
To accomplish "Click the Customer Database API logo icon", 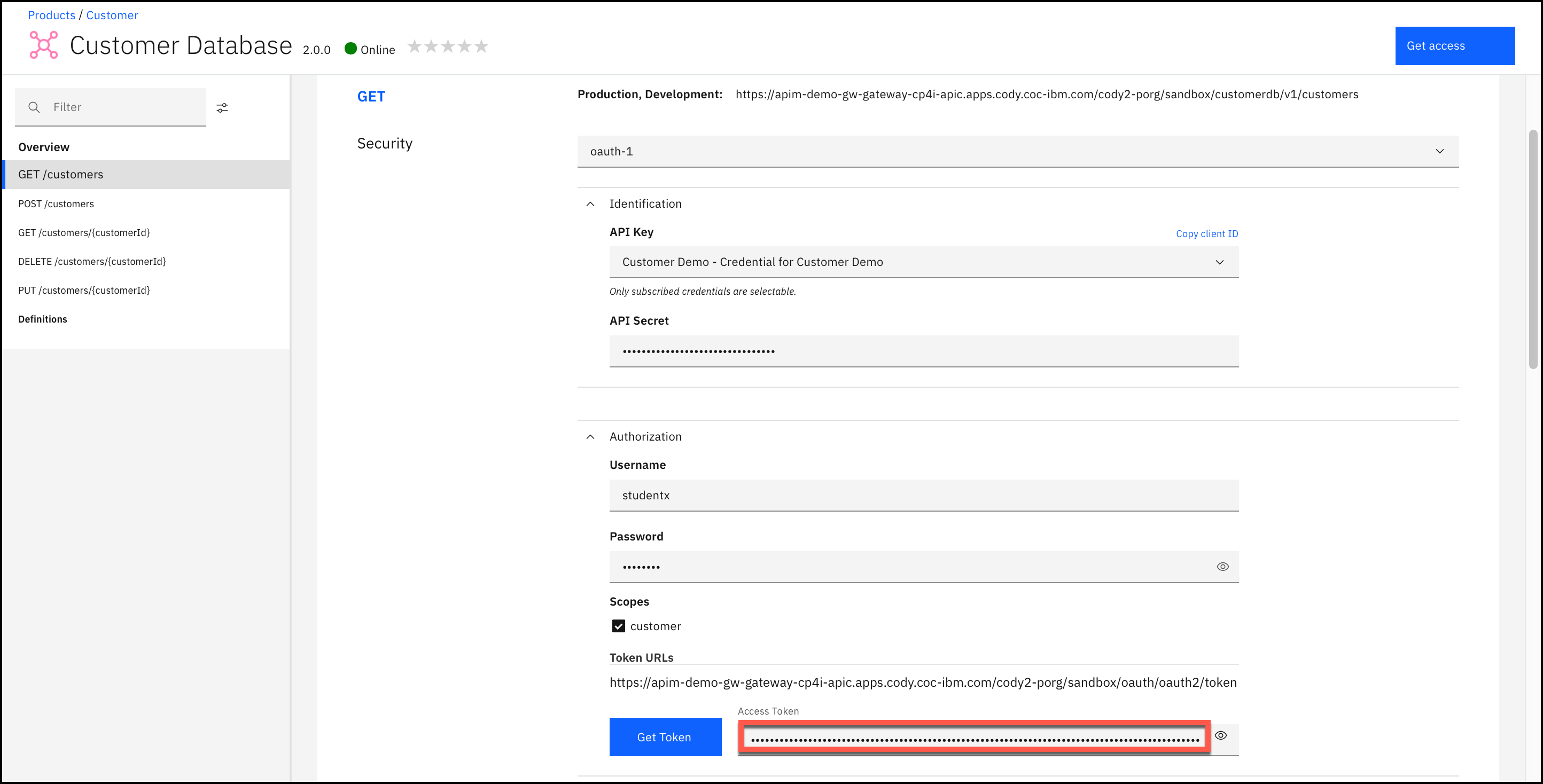I will click(44, 45).
